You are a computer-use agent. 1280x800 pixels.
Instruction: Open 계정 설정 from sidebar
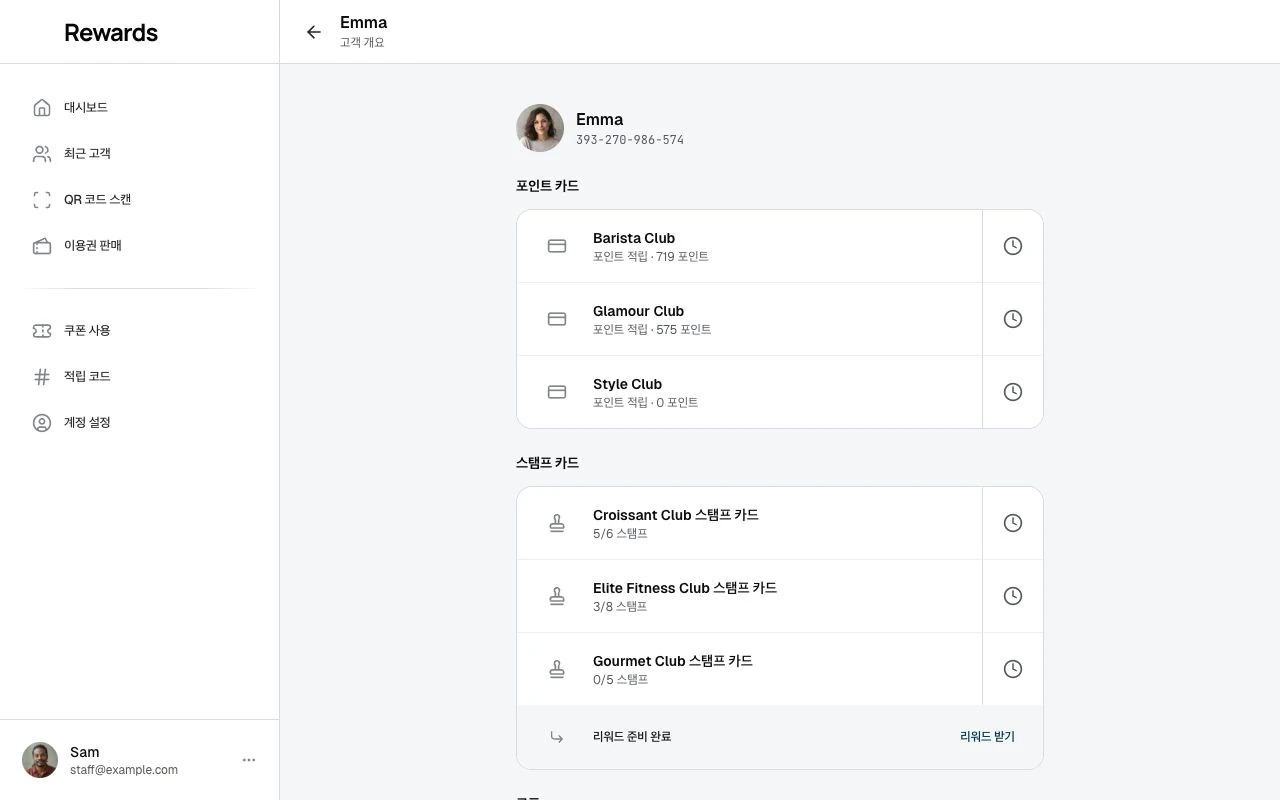[x=140, y=422]
